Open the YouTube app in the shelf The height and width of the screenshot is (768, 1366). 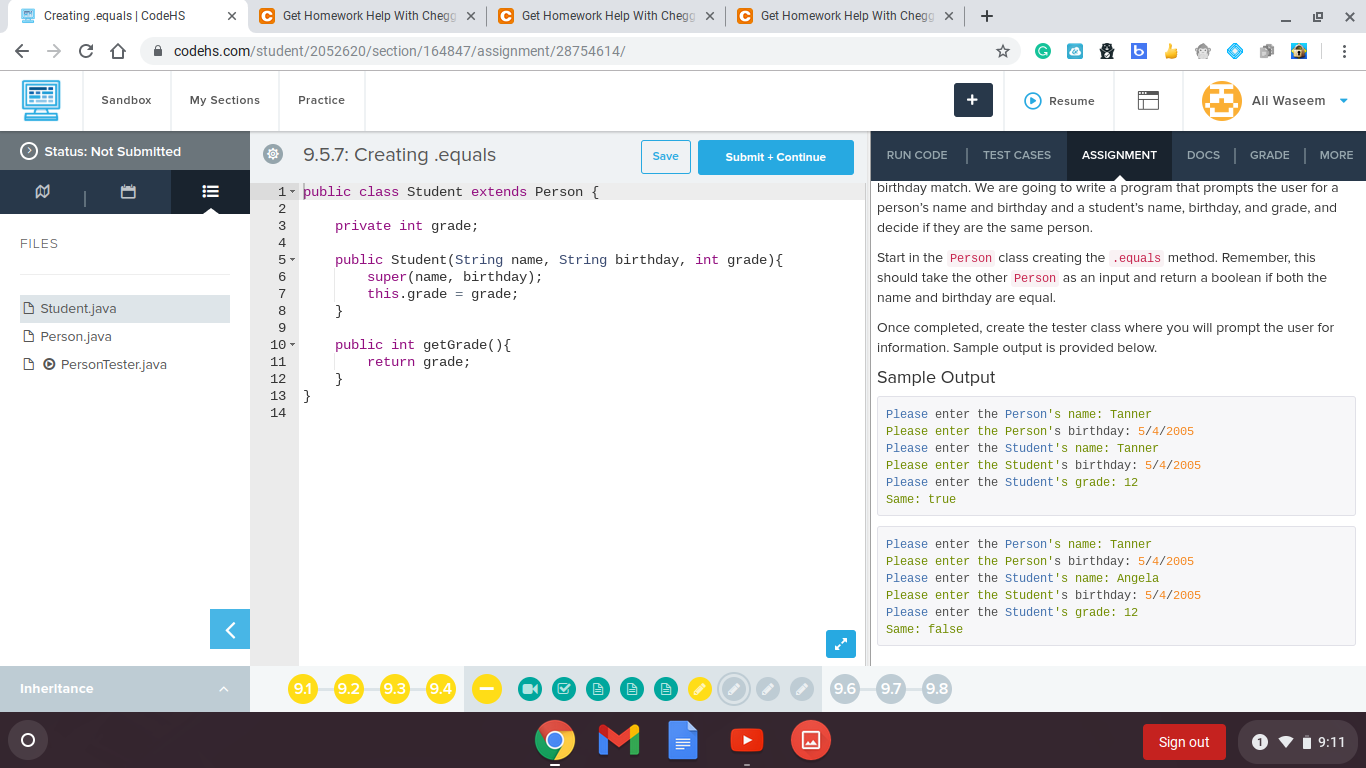(x=746, y=740)
